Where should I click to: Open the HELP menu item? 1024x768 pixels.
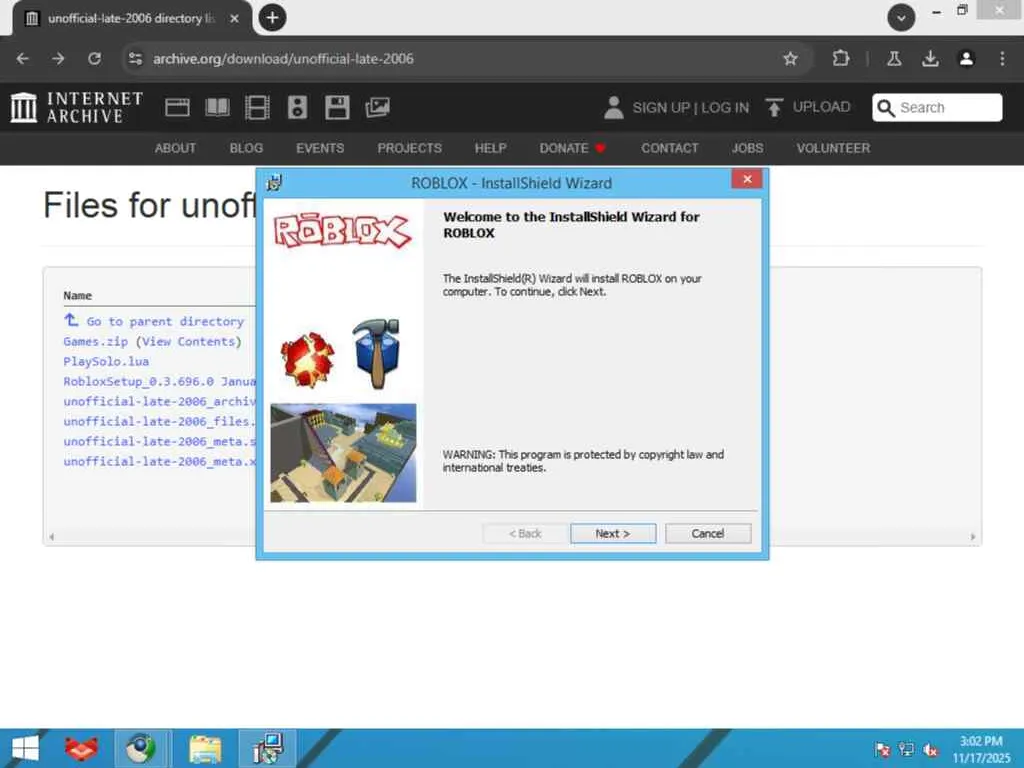(490, 148)
